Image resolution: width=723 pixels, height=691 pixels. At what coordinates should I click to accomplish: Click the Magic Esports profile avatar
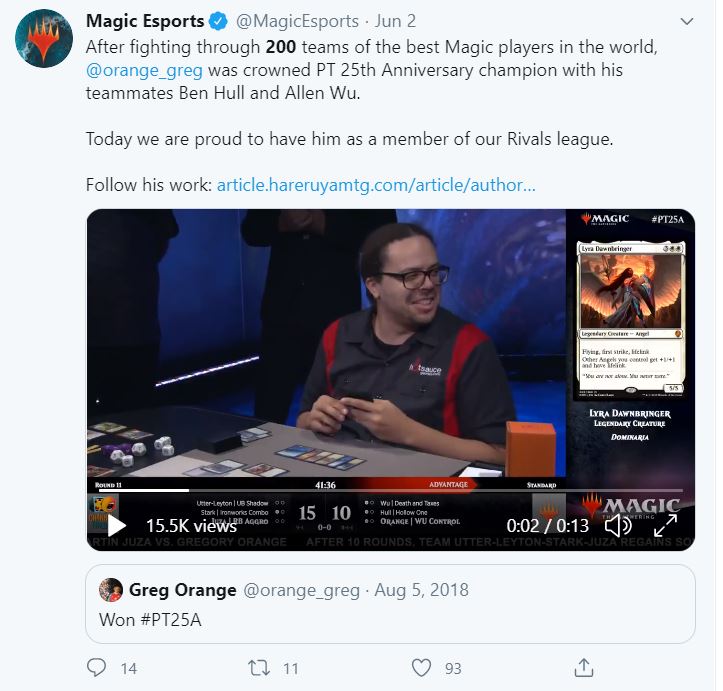coord(44,38)
